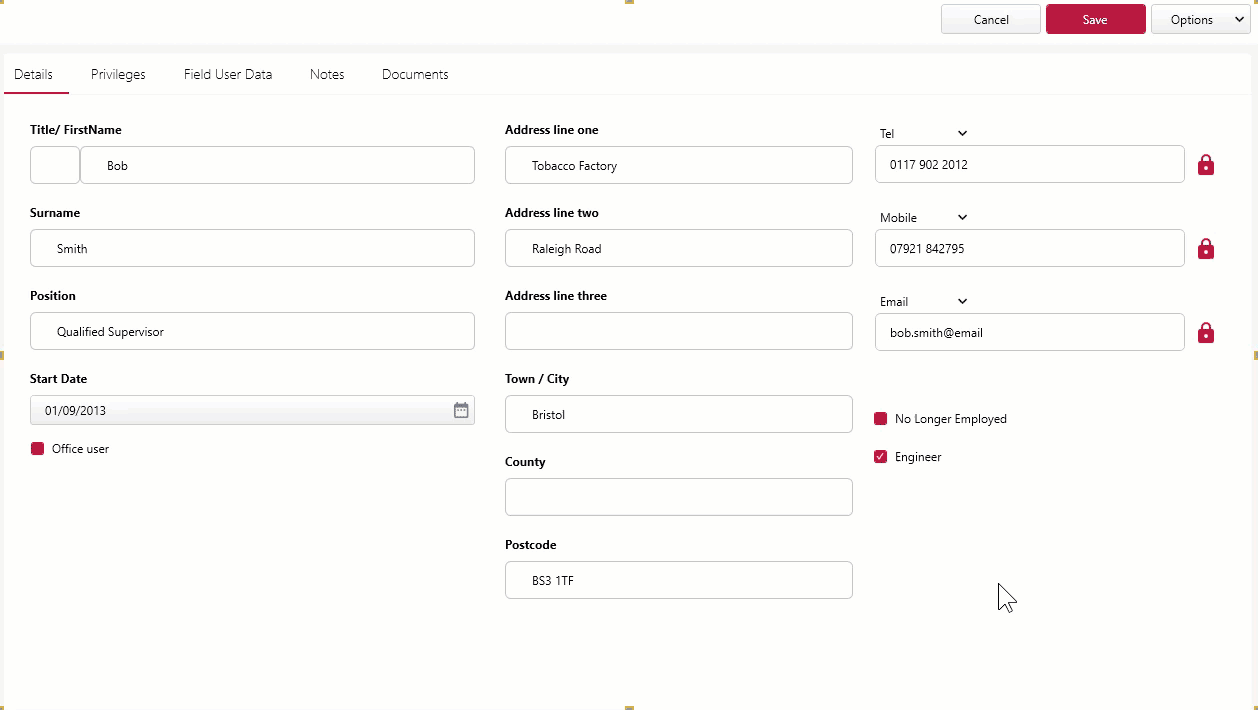Open the Documents tab

[414, 74]
